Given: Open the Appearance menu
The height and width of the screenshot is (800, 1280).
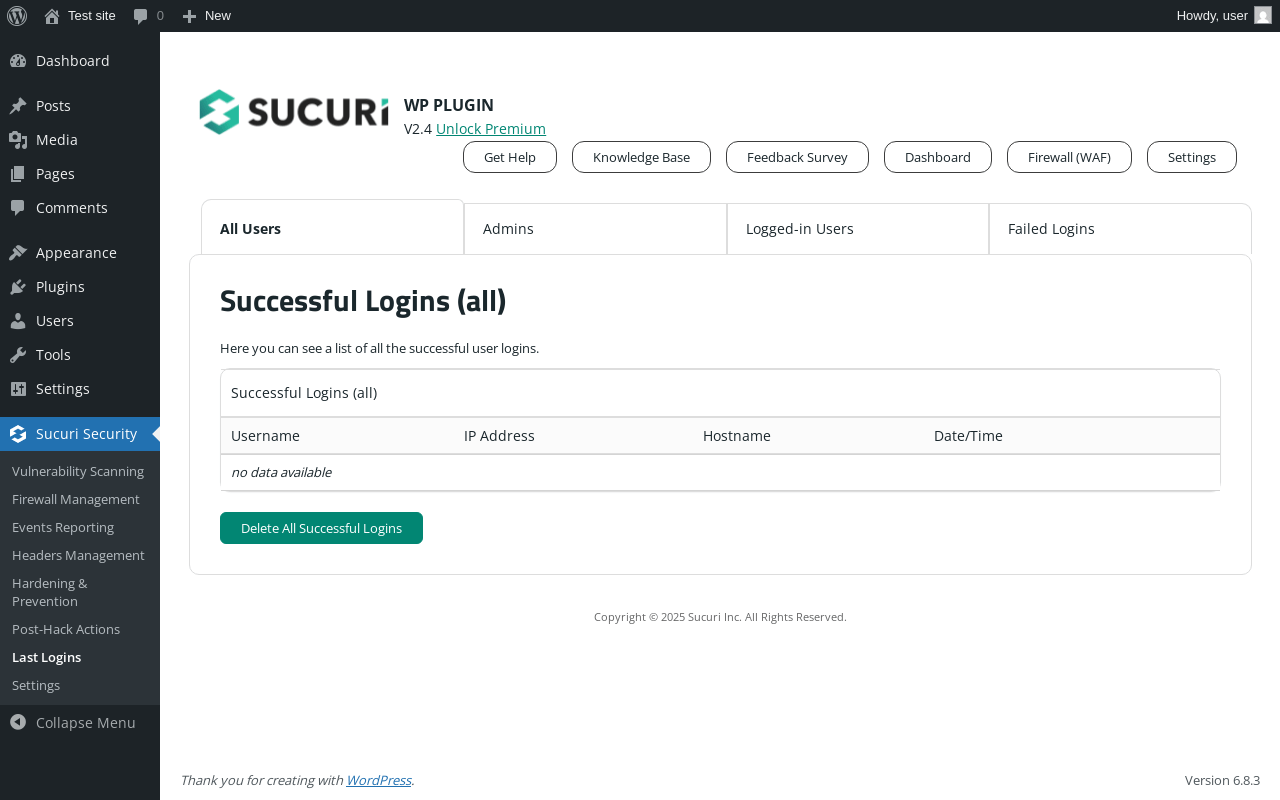Looking at the screenshot, I should point(80,253).
